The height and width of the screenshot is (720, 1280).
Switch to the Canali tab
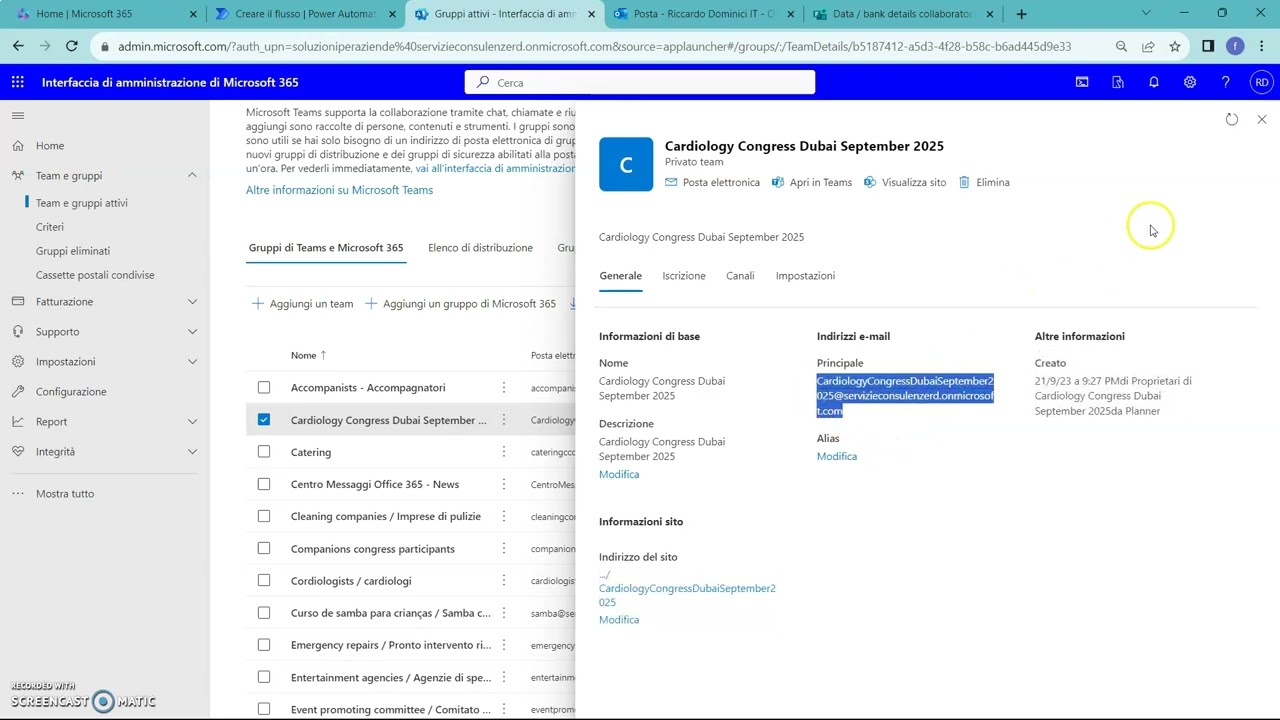(740, 276)
